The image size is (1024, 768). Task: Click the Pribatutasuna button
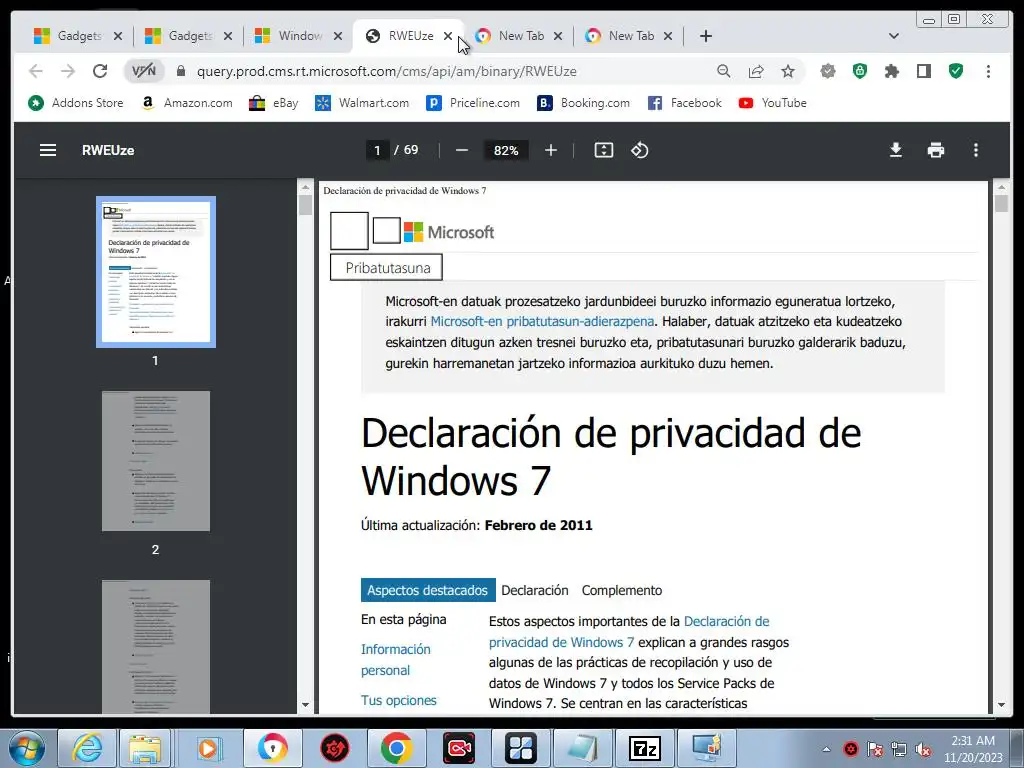tap(387, 268)
